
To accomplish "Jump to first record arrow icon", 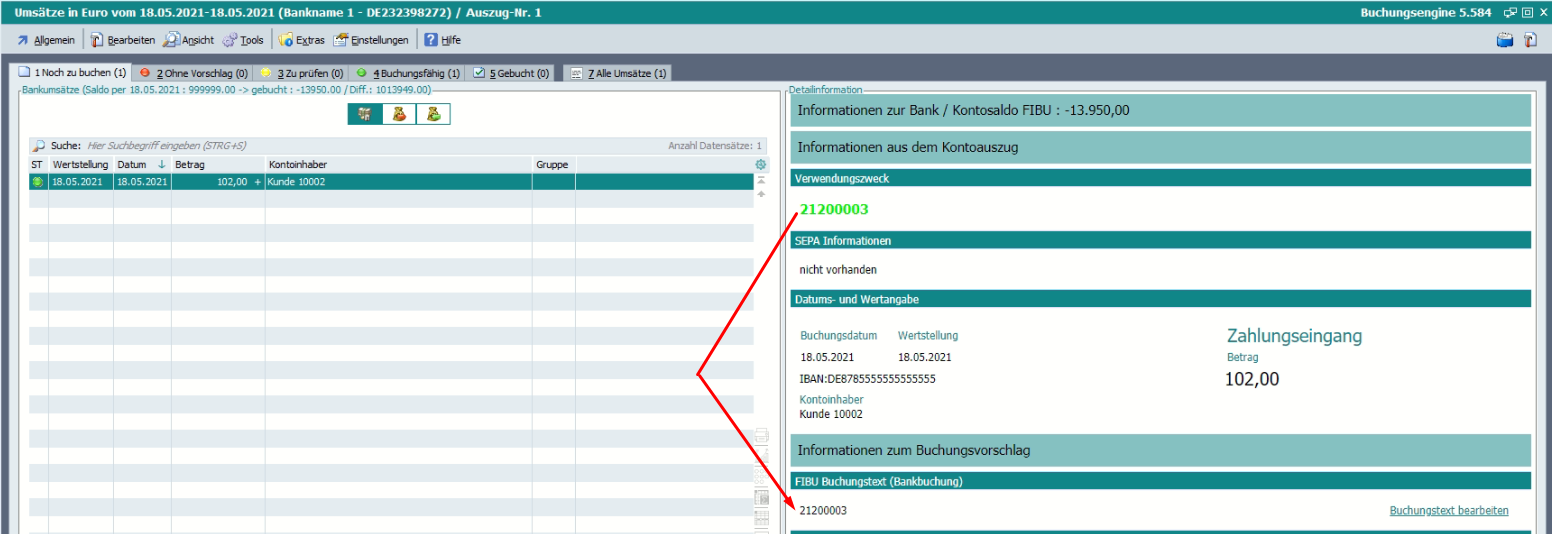I will click(761, 180).
